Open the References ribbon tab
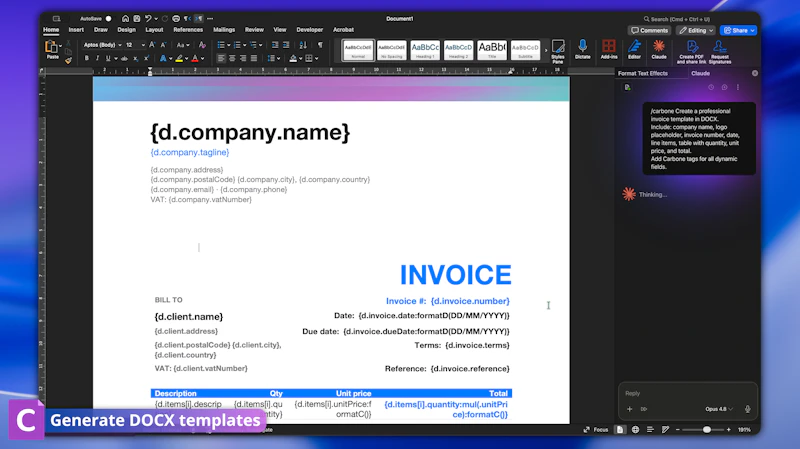This screenshot has height=449, width=800. pos(188,30)
